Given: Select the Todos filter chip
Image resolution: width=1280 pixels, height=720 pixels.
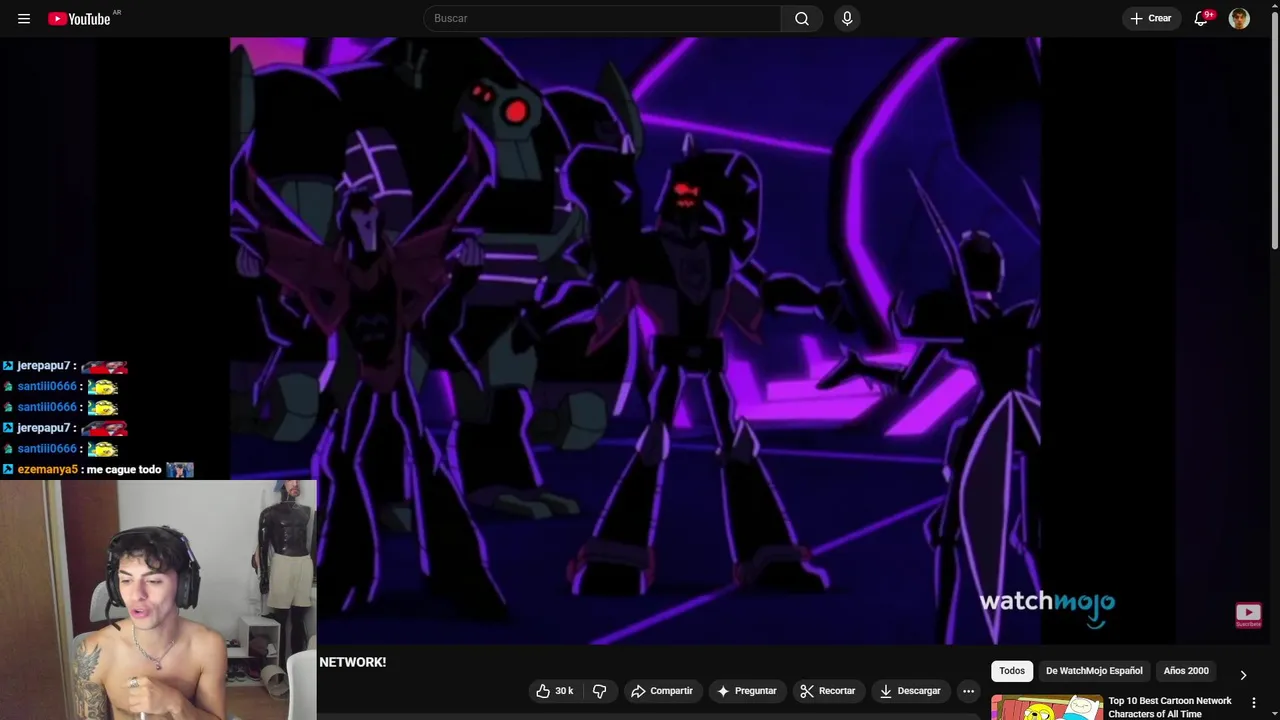Looking at the screenshot, I should (1012, 671).
